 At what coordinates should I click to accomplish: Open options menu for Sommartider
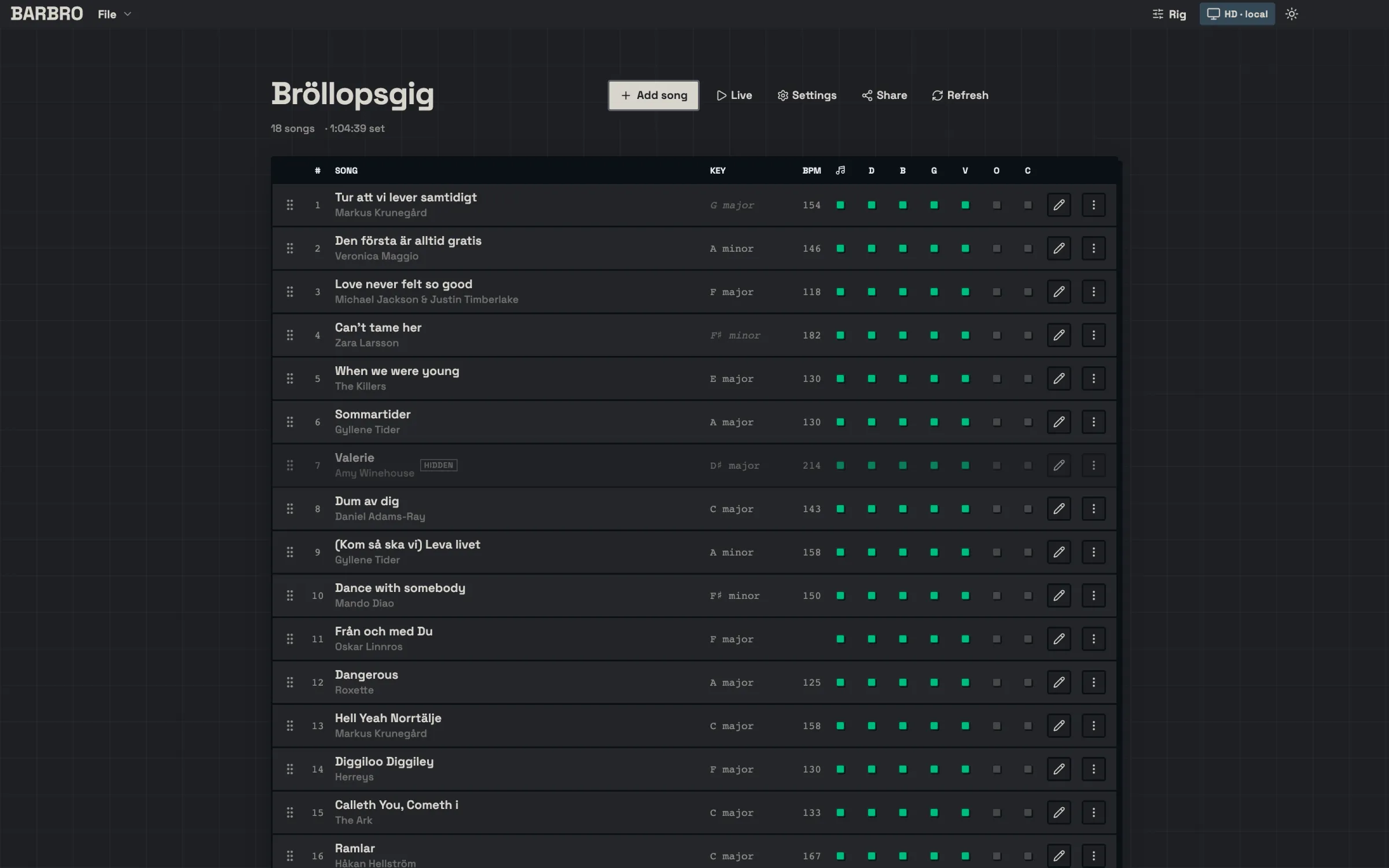pyautogui.click(x=1093, y=422)
